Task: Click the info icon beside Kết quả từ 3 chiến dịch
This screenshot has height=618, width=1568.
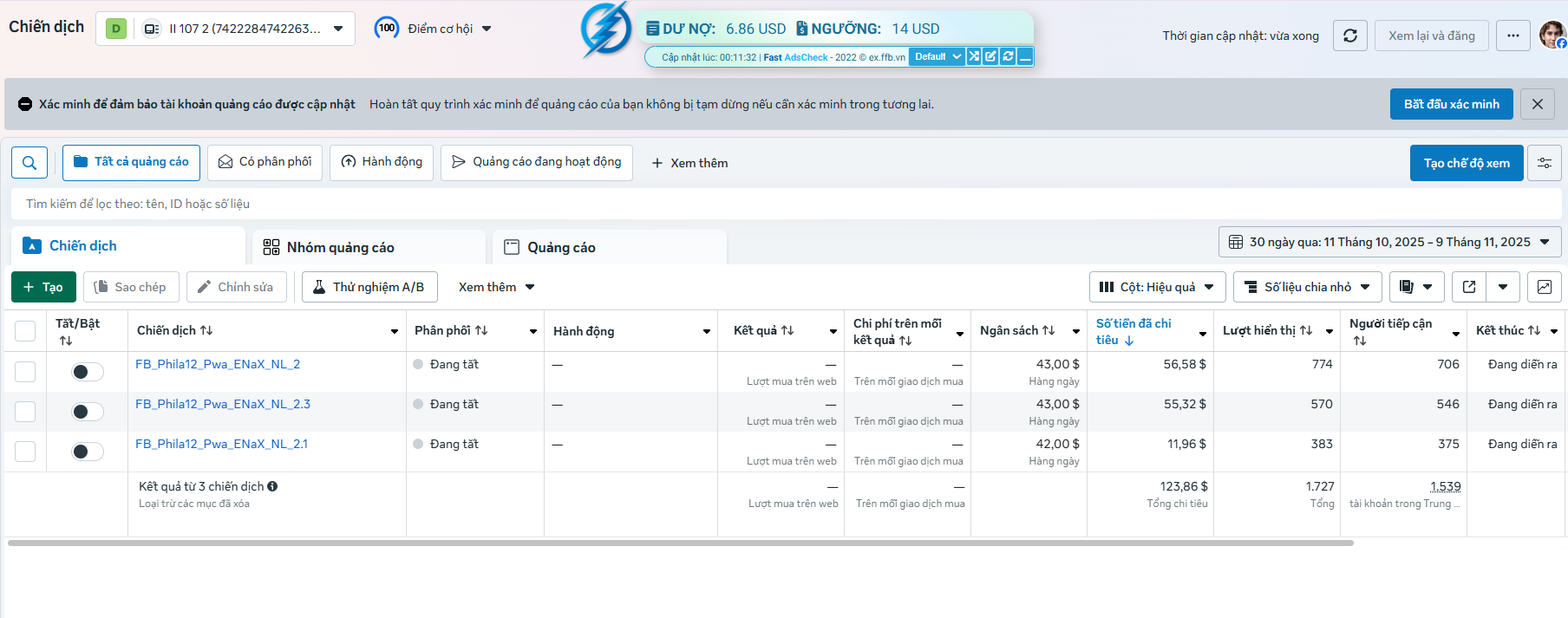Action: pos(272,486)
